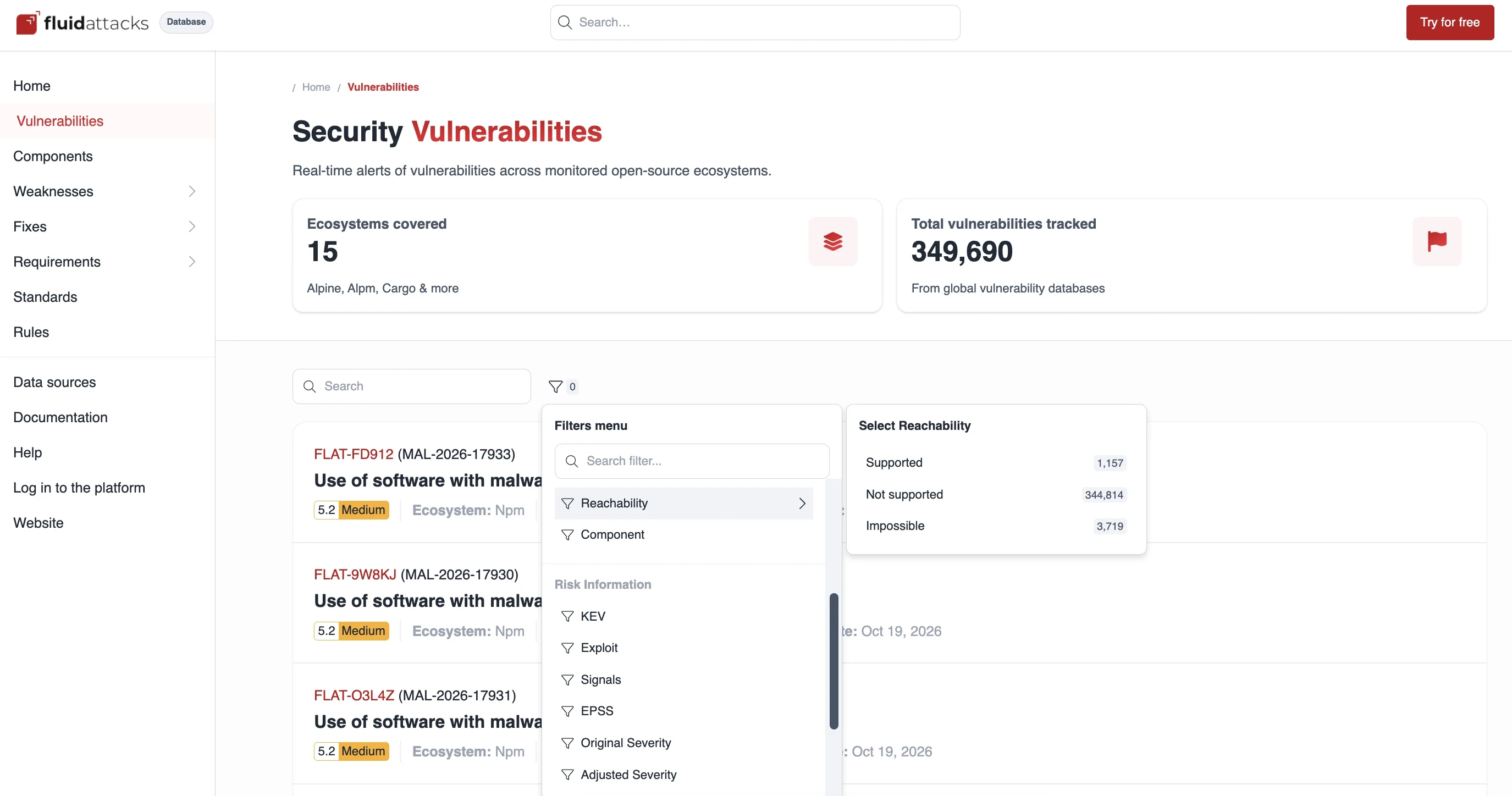Expand the Requirements sidebar chevron
The height and width of the screenshot is (796, 1512).
192,262
